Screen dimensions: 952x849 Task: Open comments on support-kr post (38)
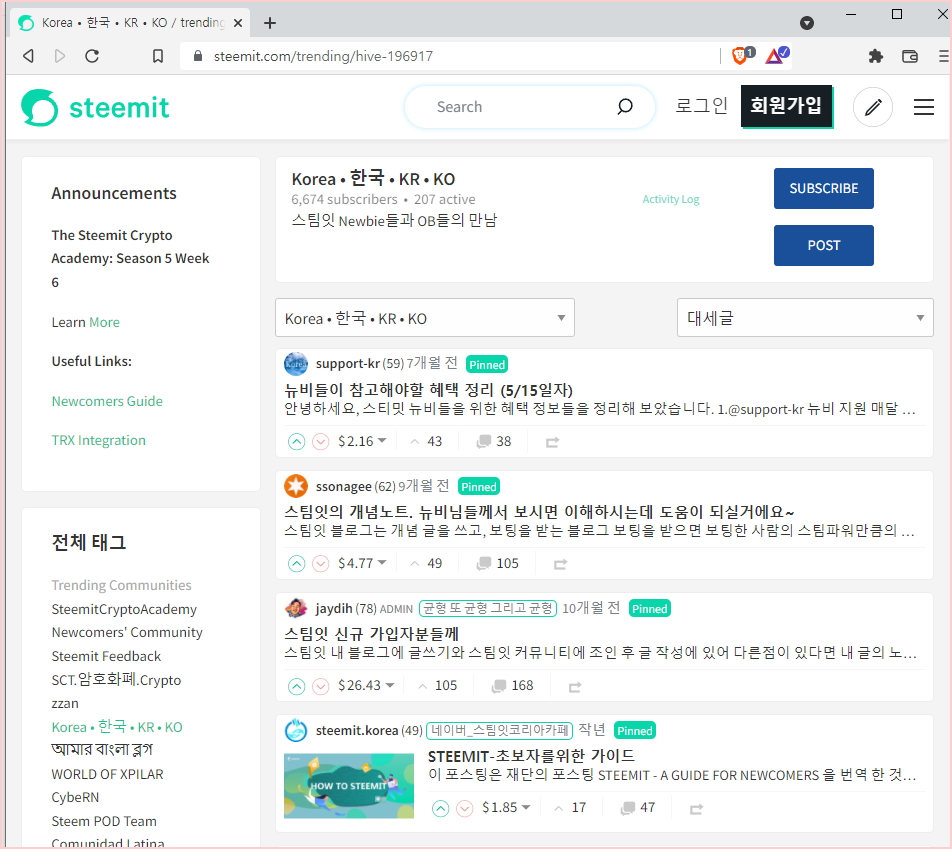(494, 442)
